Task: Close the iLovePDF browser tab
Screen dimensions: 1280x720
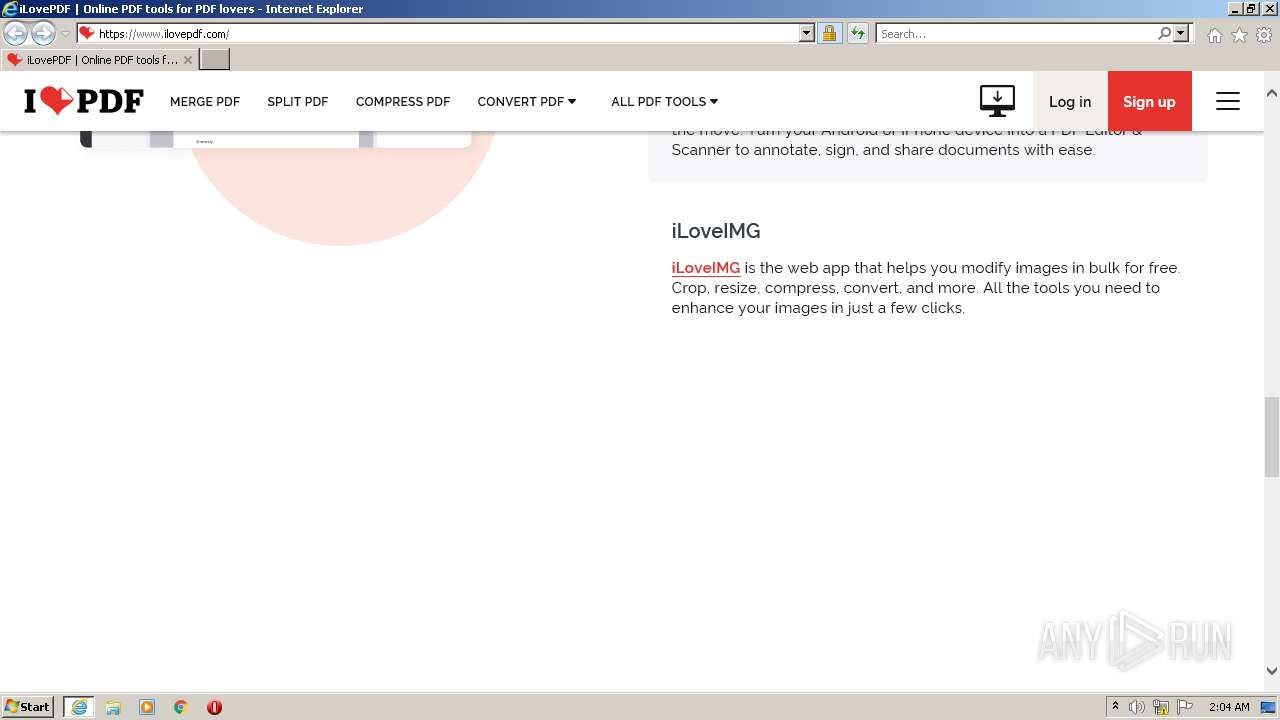Action: (x=188, y=60)
